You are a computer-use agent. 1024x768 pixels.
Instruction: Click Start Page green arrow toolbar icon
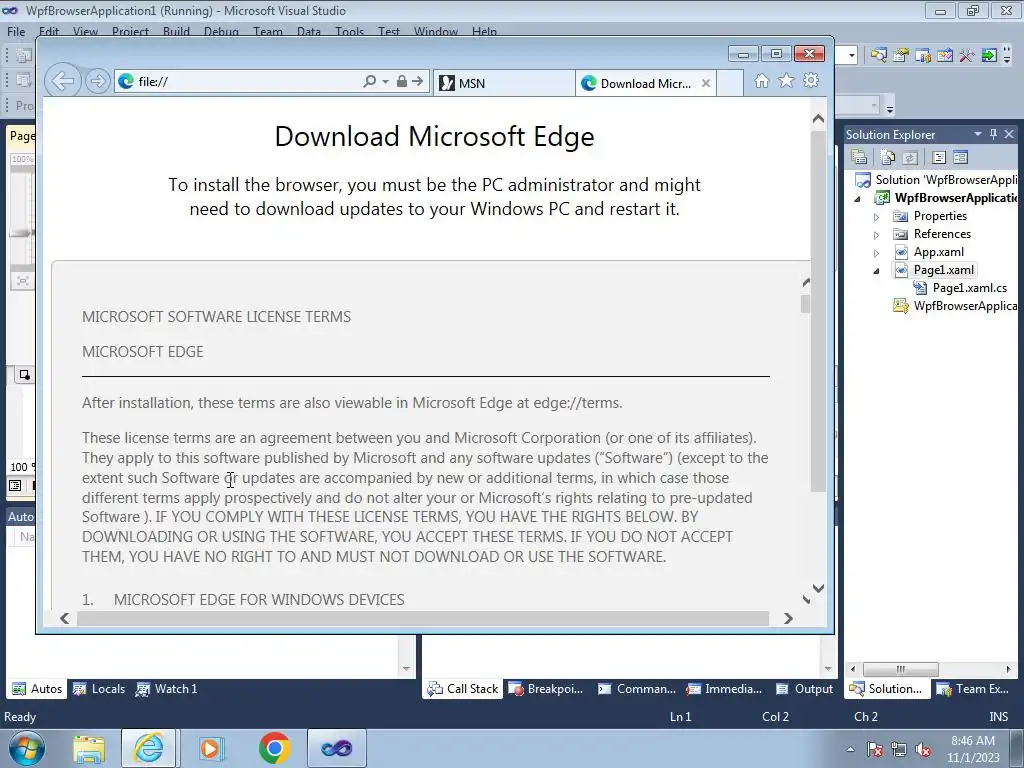coord(989,56)
